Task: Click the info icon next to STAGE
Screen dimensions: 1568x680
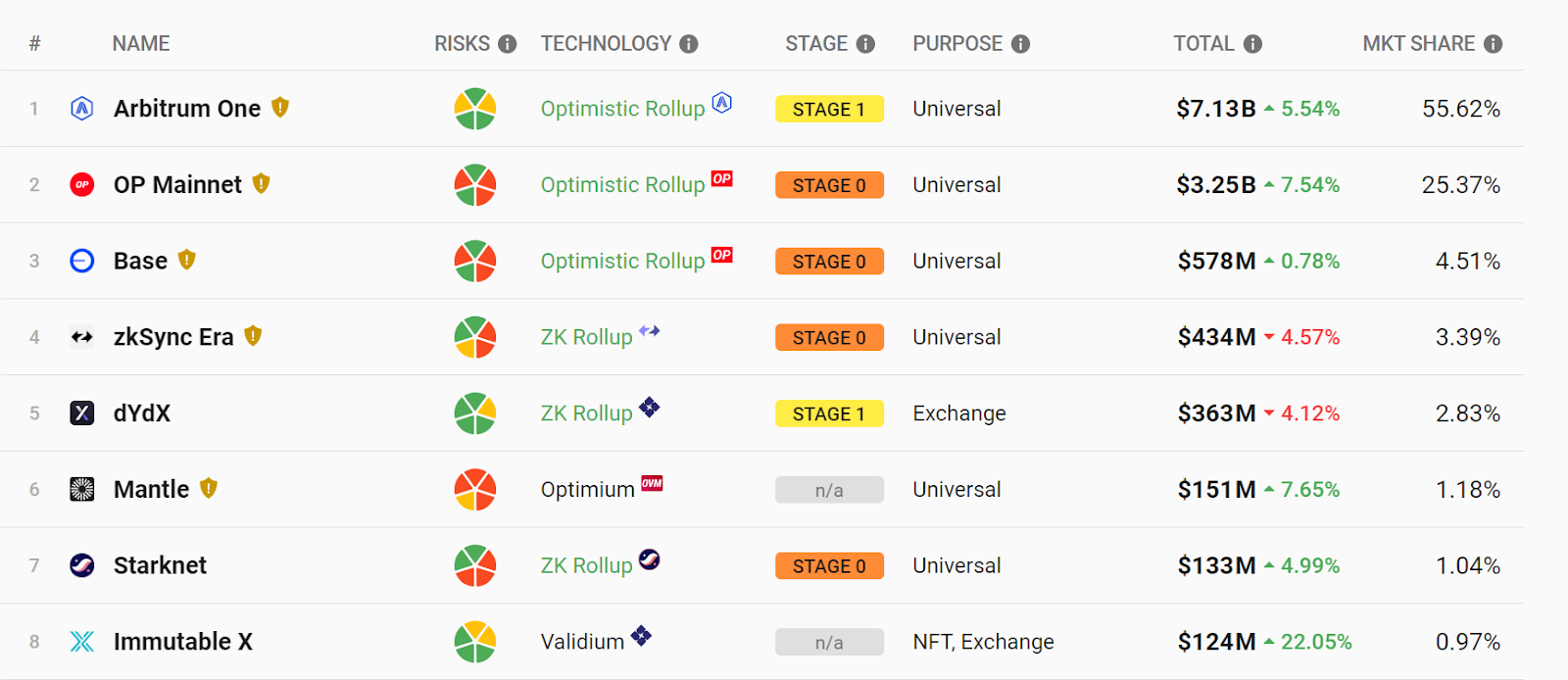Action: pyautogui.click(x=865, y=44)
